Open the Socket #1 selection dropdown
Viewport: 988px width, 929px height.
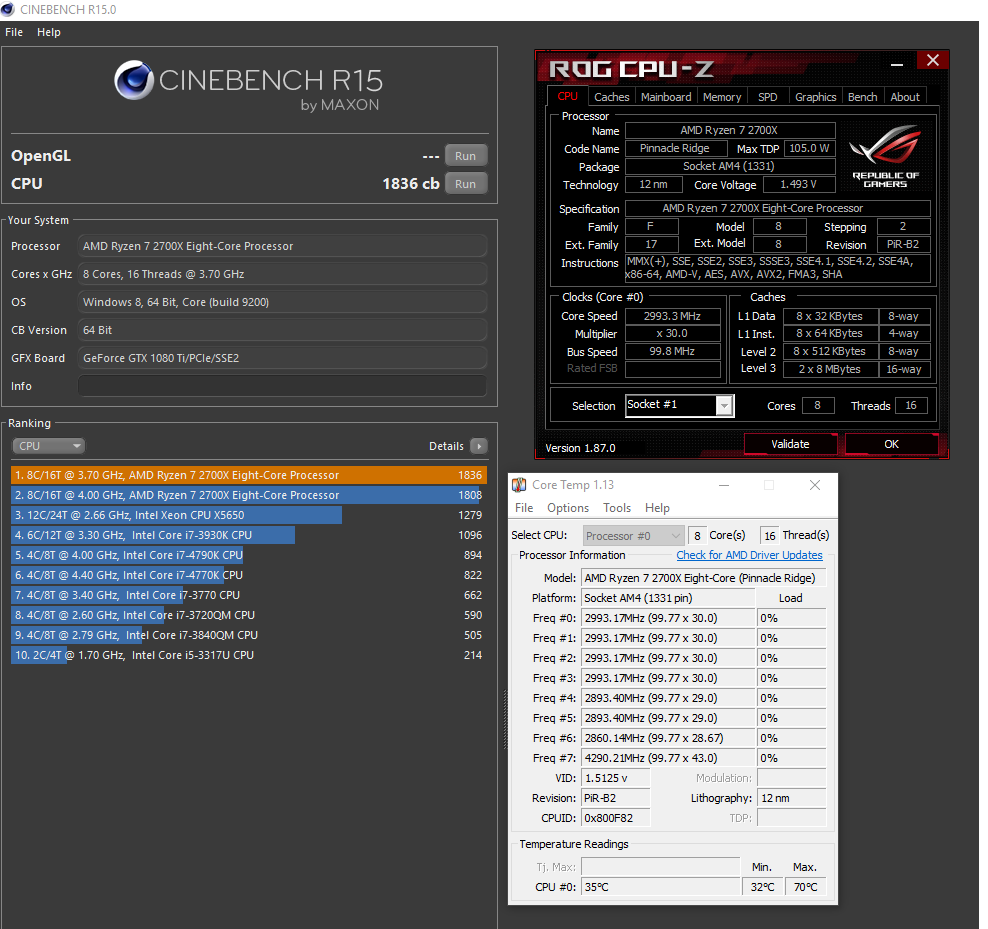click(x=679, y=405)
